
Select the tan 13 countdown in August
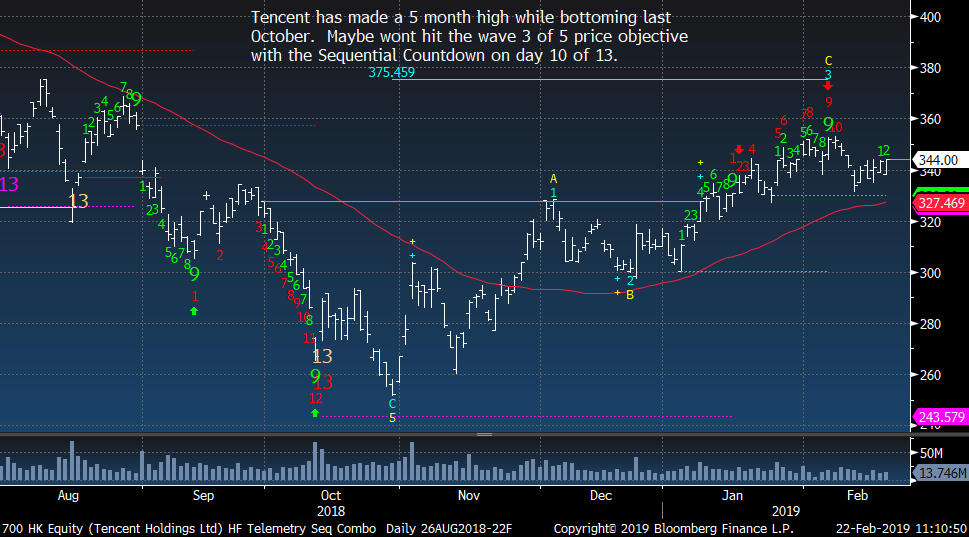click(78, 201)
